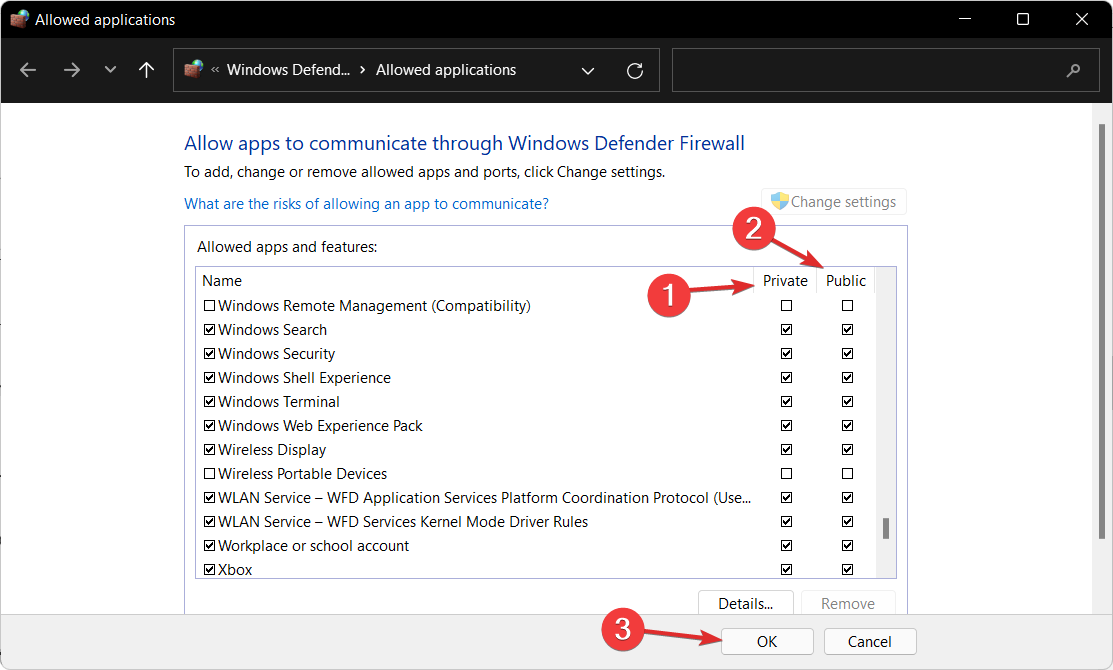Click the Windows Defend... breadcrumb
The width and height of the screenshot is (1113, 670).
pos(288,70)
